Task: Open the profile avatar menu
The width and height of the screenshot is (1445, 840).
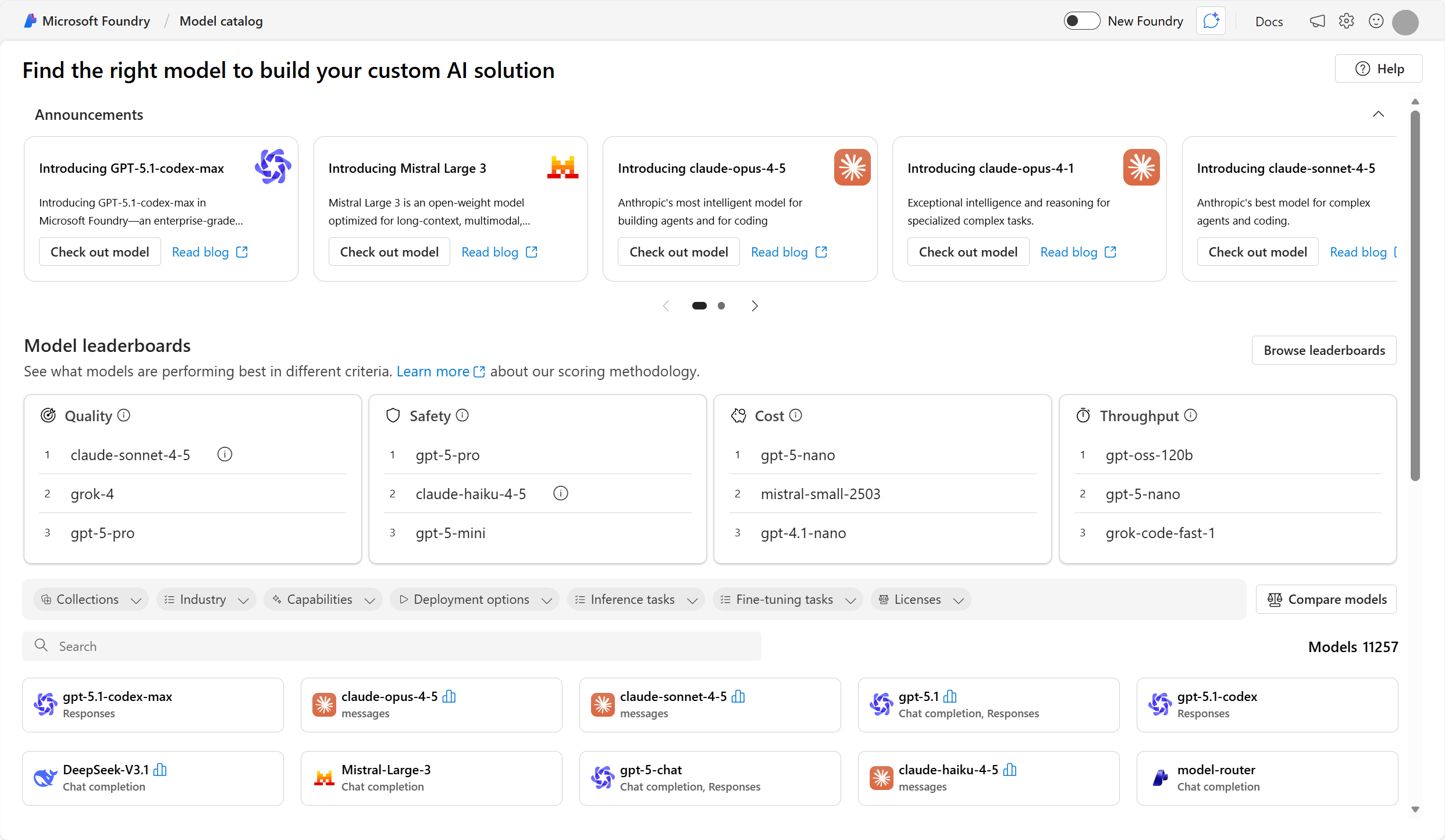Action: click(x=1406, y=22)
